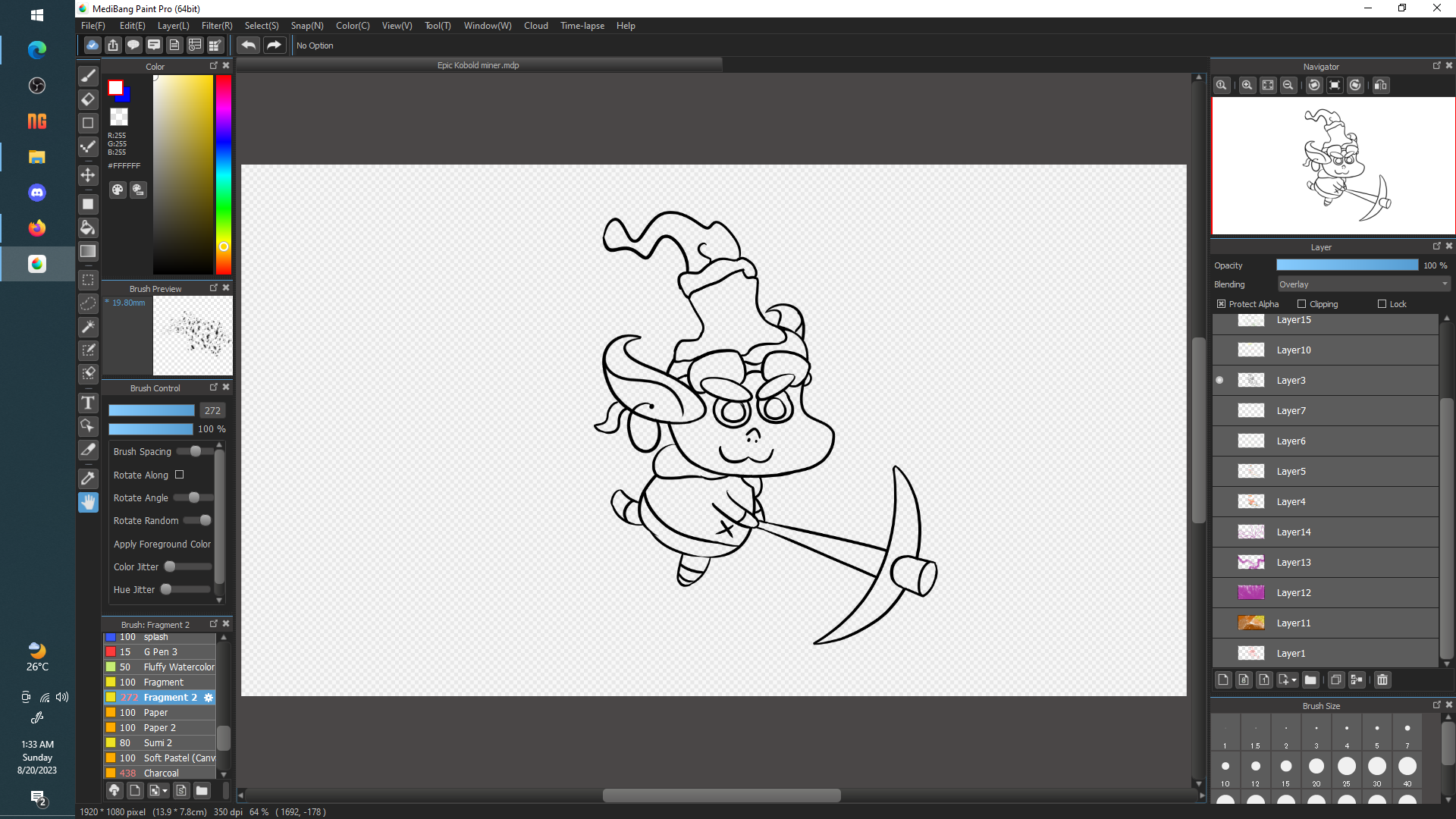
Task: Create a new raster layer
Action: click(x=1223, y=680)
